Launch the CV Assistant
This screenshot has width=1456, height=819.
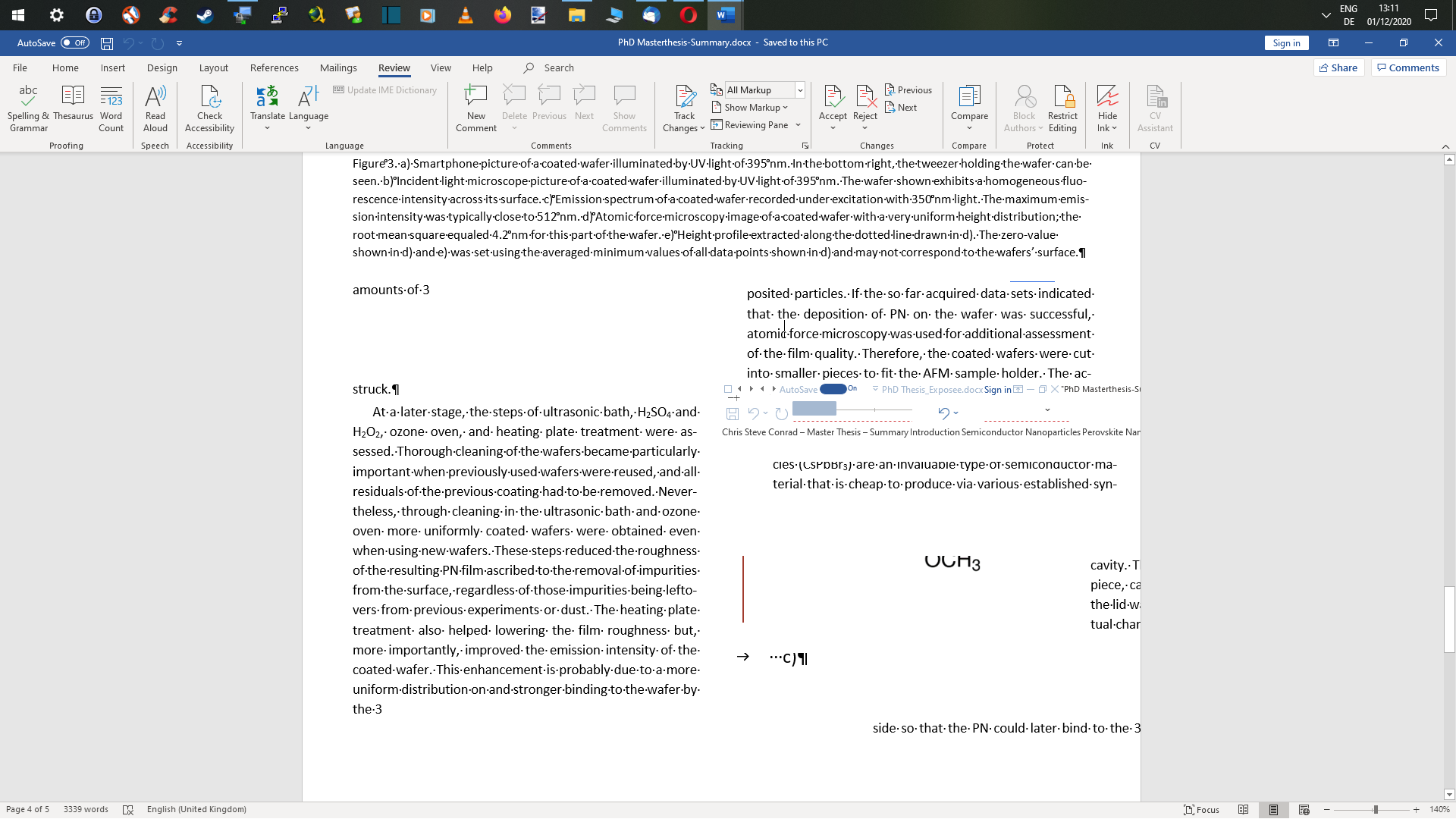pos(1154,106)
